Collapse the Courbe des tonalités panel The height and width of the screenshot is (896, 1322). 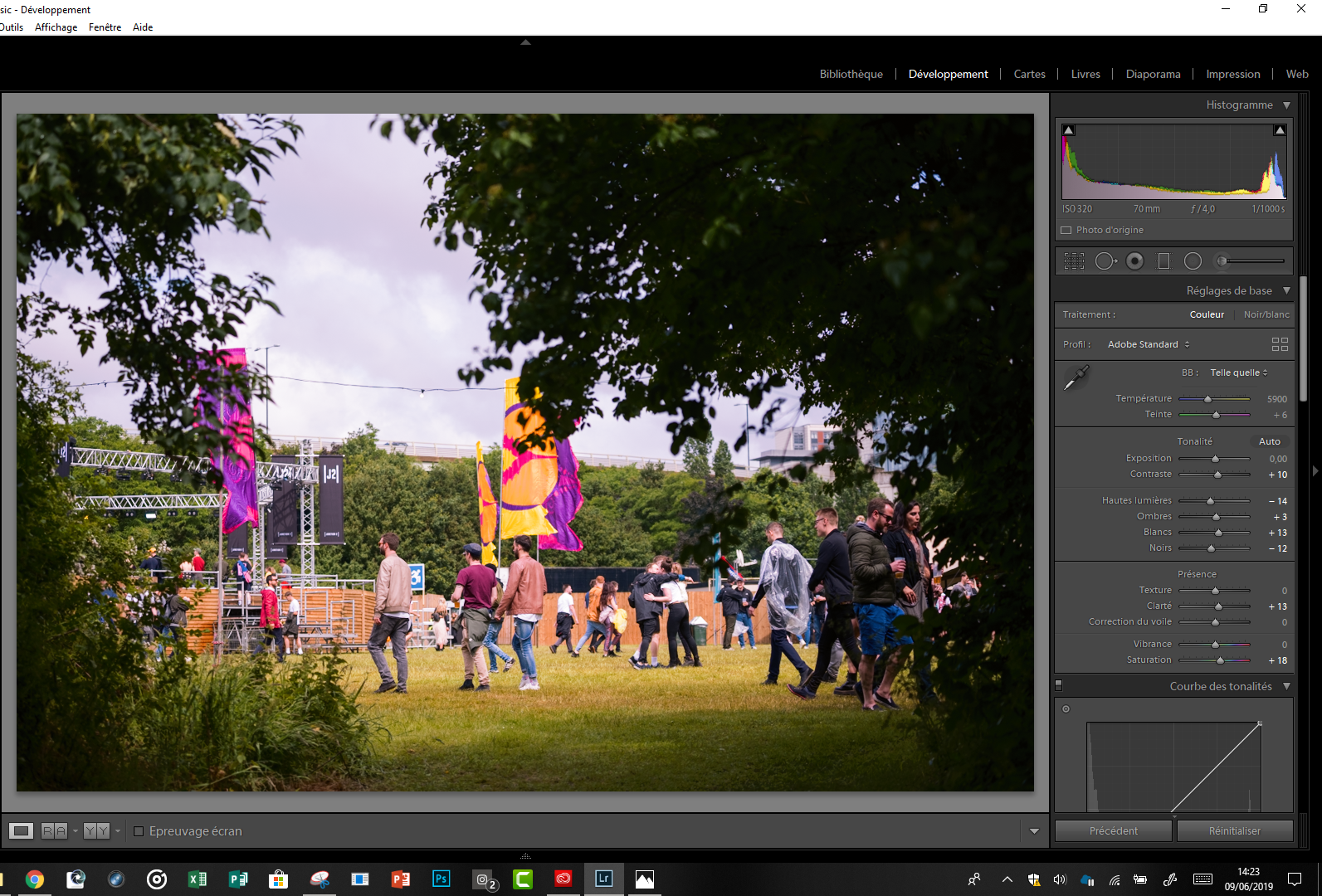(1286, 687)
